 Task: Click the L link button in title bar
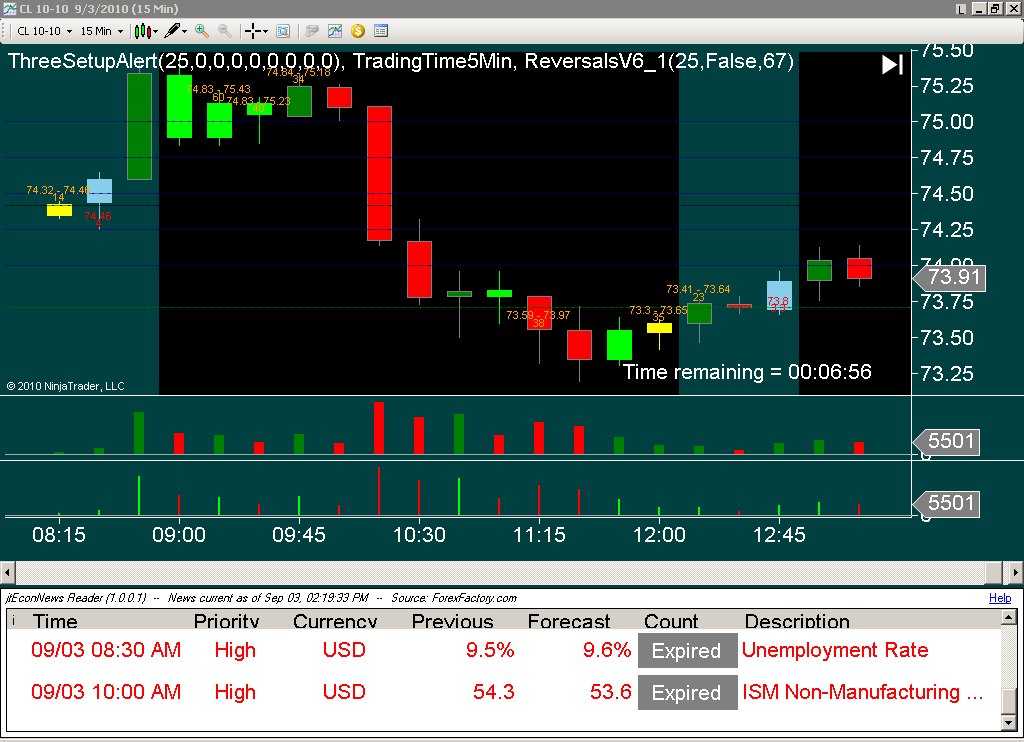(960, 8)
